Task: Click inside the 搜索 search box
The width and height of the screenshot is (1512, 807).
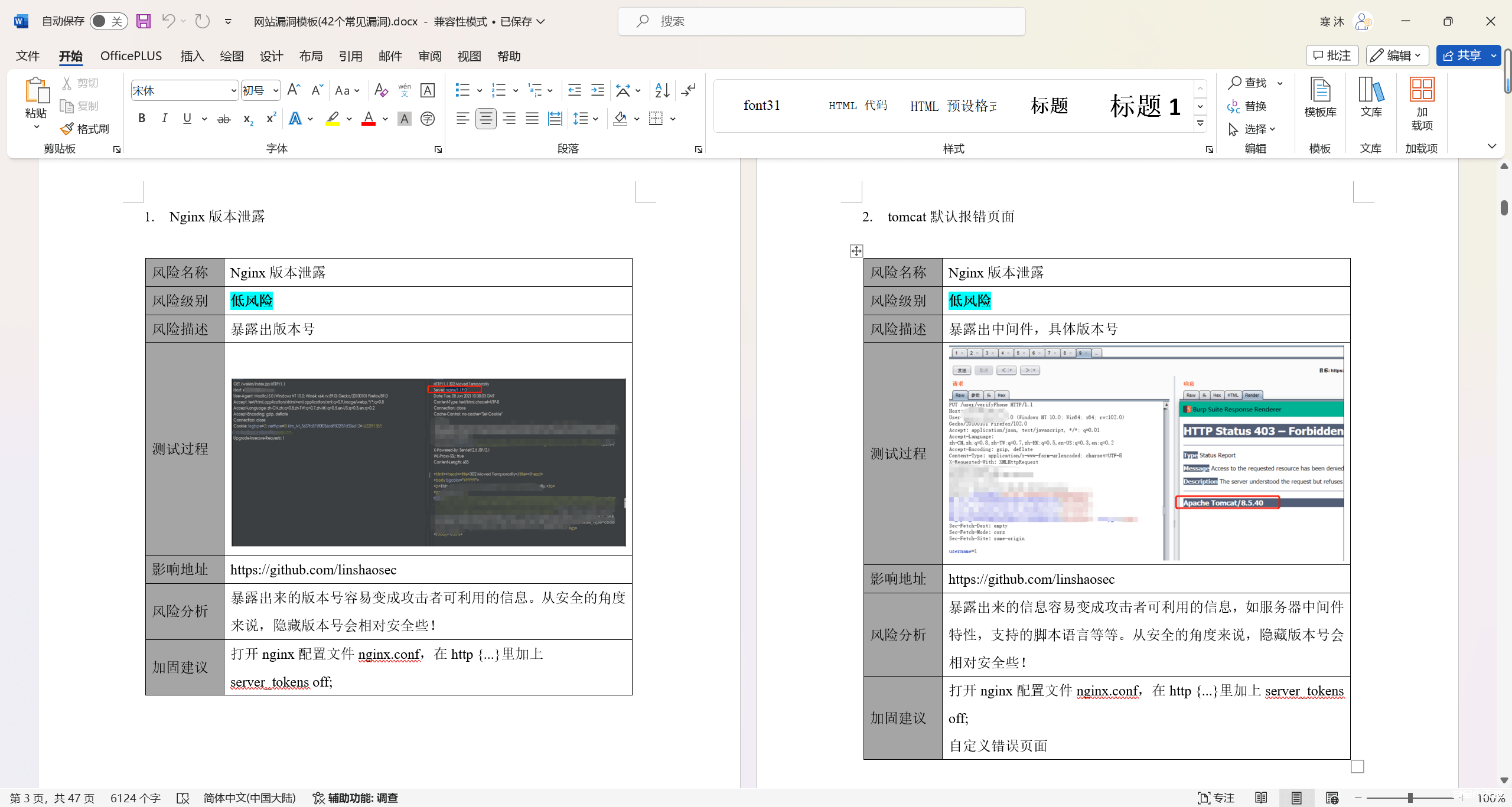Action: (821, 21)
